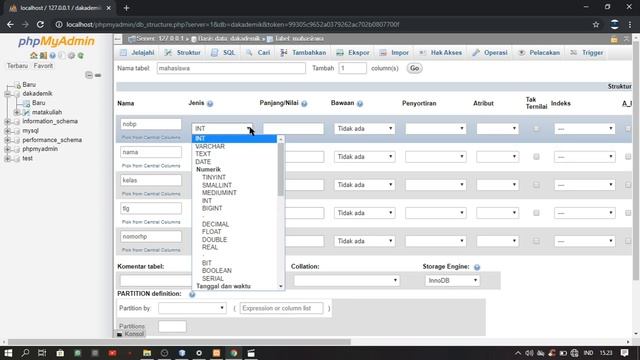
Task: Open the Struktur tab
Action: (182, 53)
